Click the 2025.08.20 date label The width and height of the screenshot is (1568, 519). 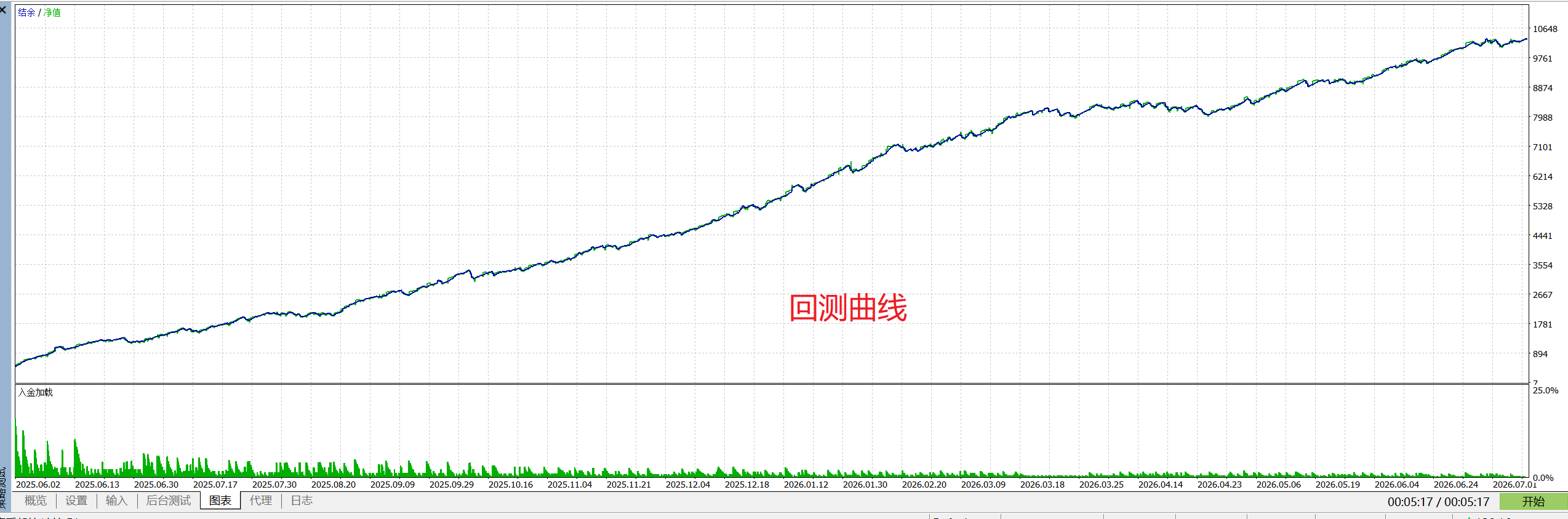pyautogui.click(x=334, y=485)
